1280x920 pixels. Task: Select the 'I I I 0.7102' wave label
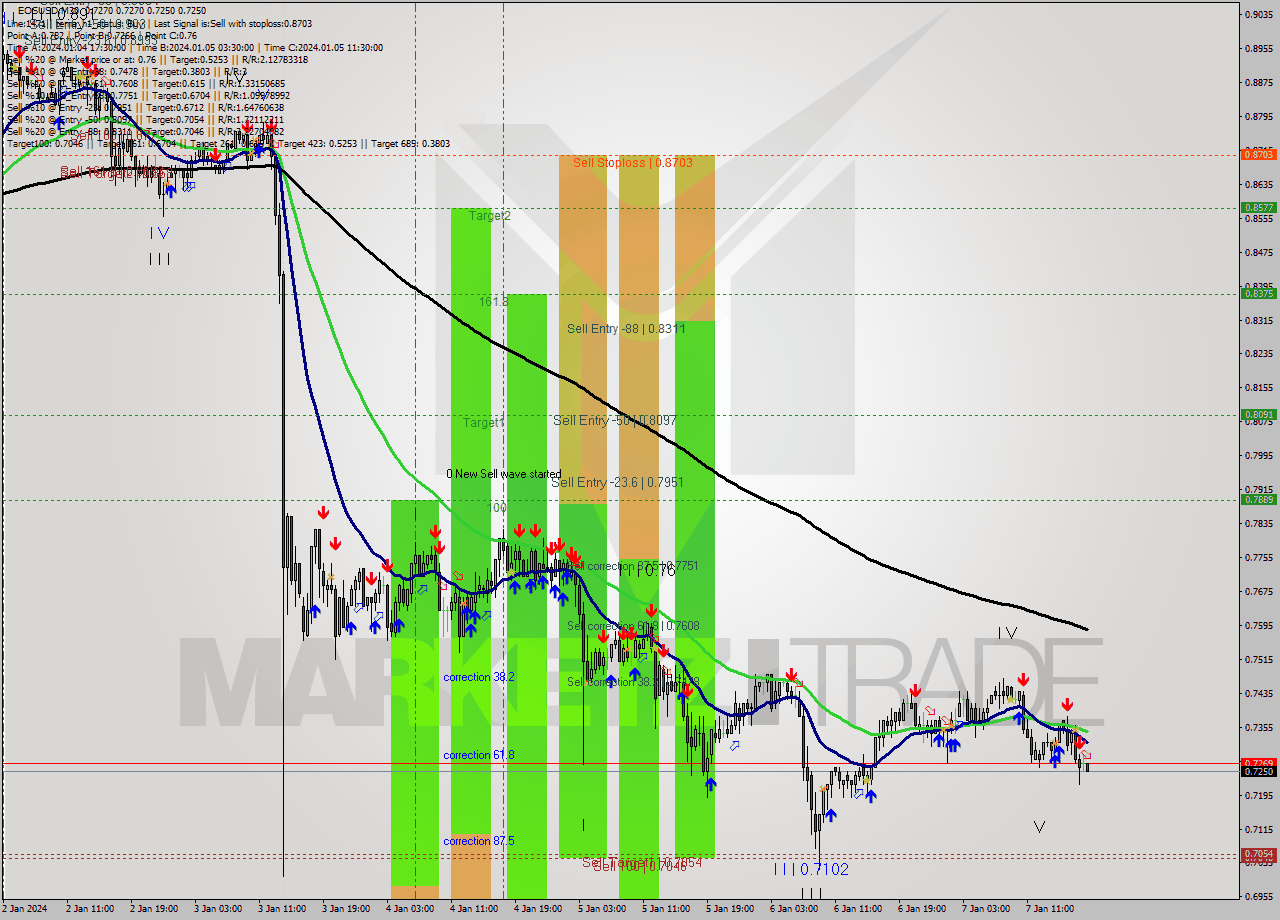[811, 870]
